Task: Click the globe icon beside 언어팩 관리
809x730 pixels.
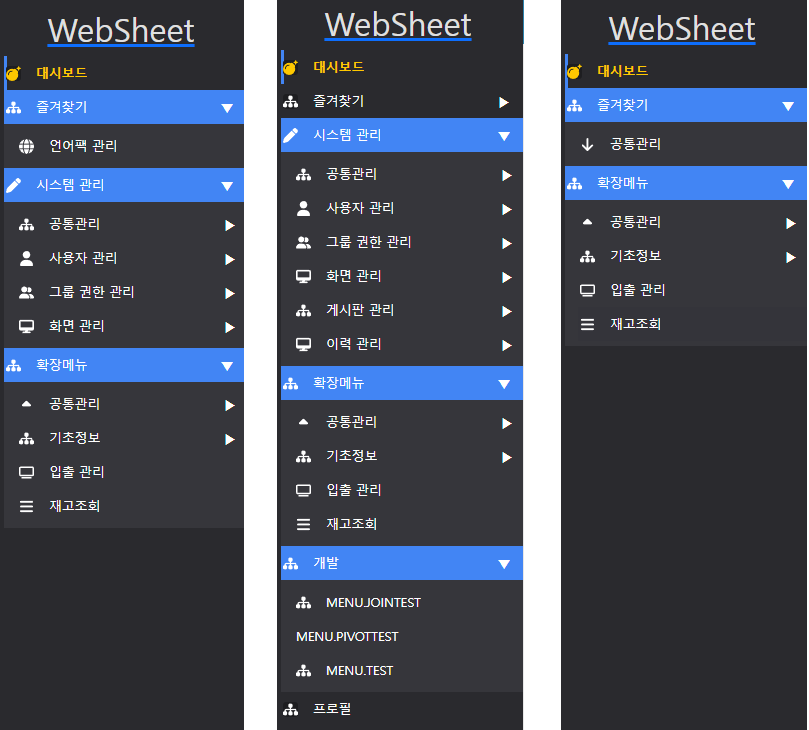Action: click(x=26, y=147)
